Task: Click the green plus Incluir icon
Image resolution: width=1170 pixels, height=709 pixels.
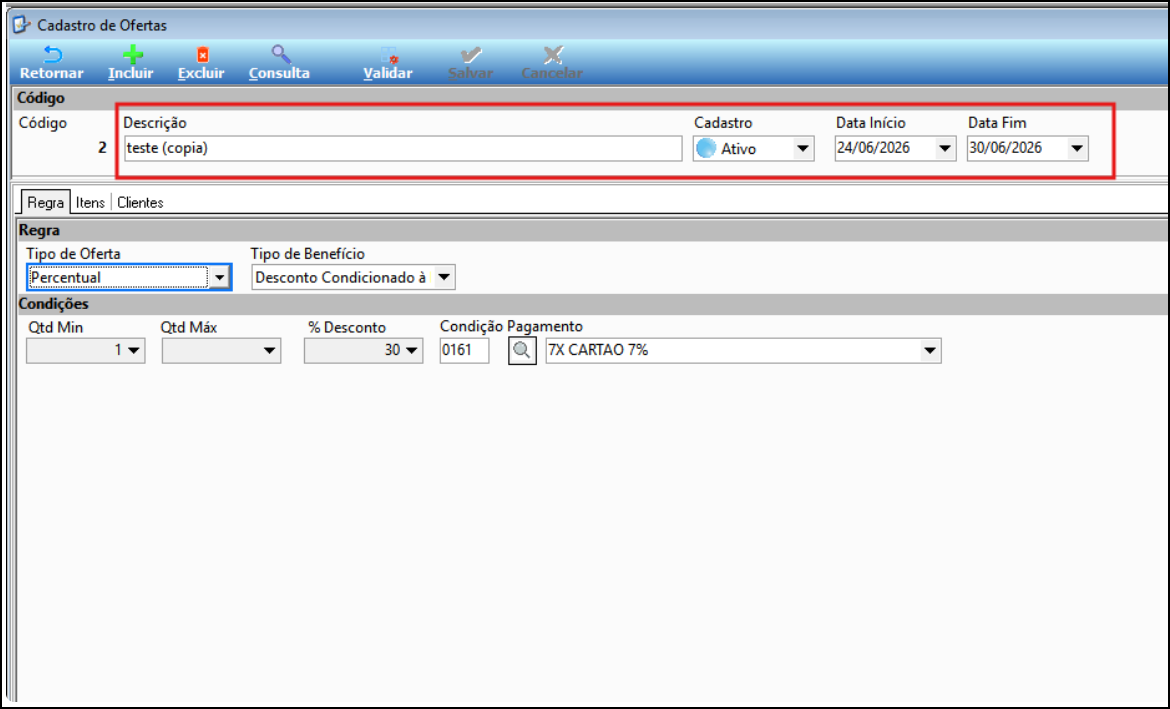Action: [132, 54]
